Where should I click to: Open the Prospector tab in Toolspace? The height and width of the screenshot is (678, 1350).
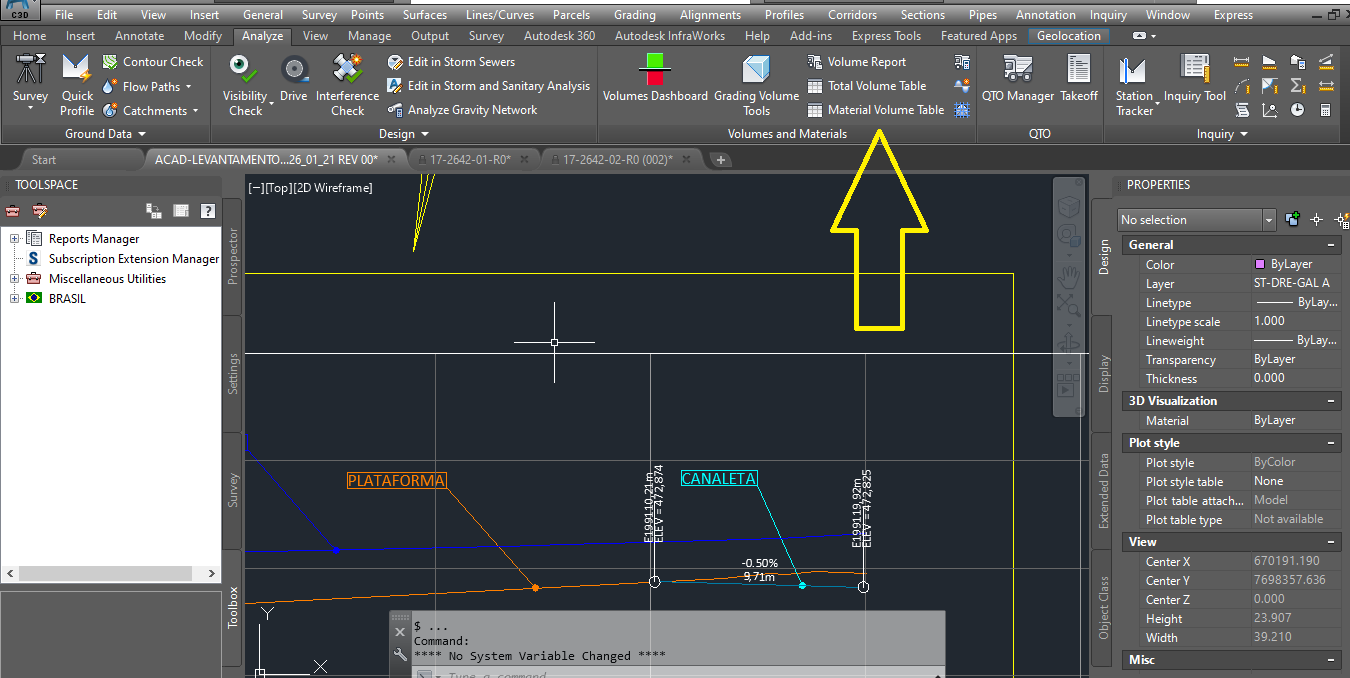point(233,256)
